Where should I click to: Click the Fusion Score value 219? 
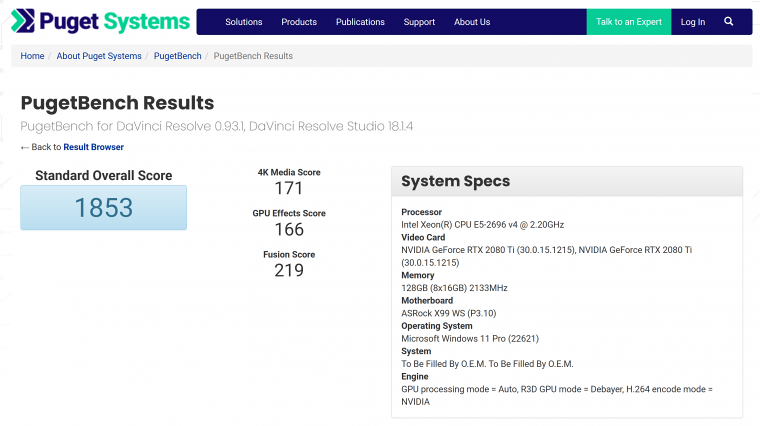coord(289,270)
